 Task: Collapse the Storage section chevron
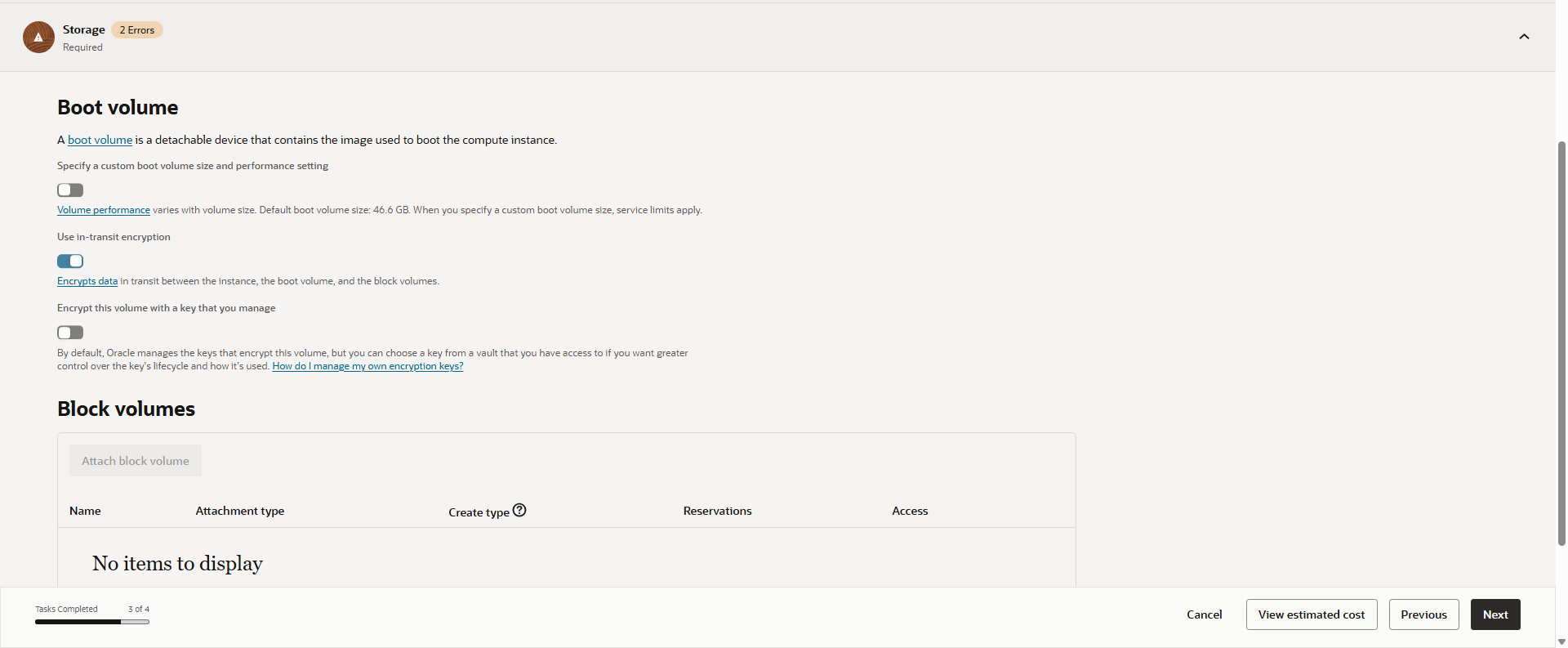tap(1524, 37)
